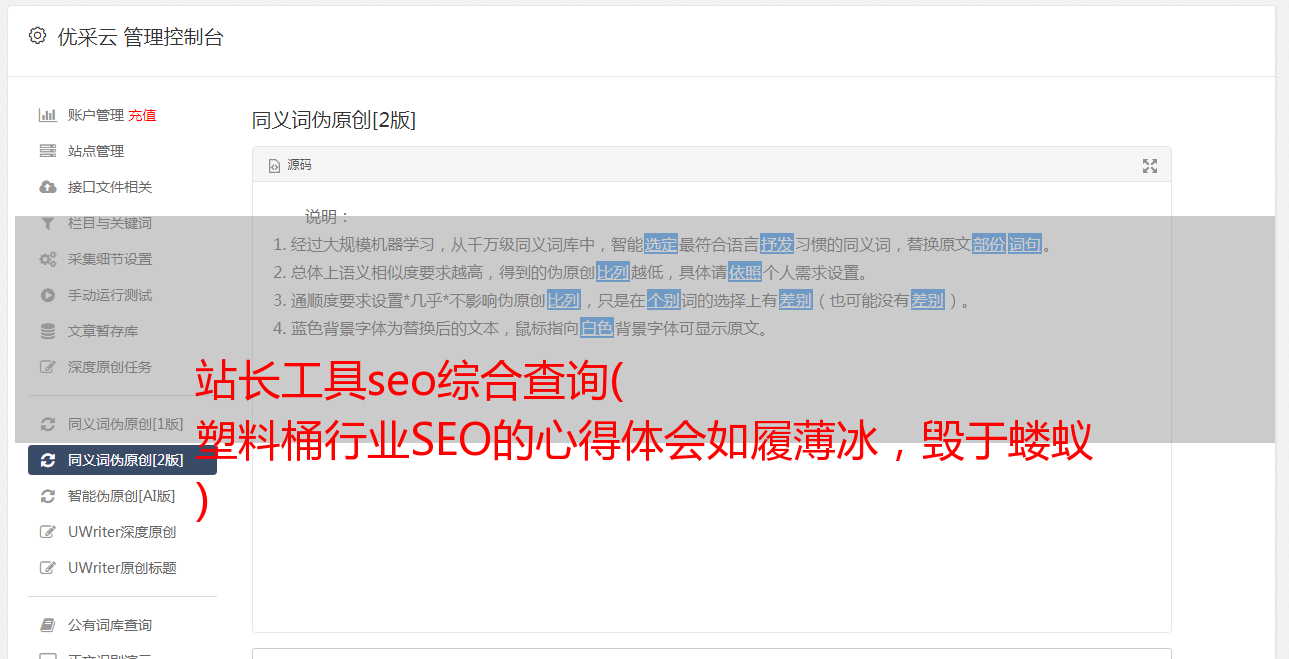1289x659 pixels.
Task: Click the book icon next to 公有词库查询
Action: pyautogui.click(x=47, y=625)
